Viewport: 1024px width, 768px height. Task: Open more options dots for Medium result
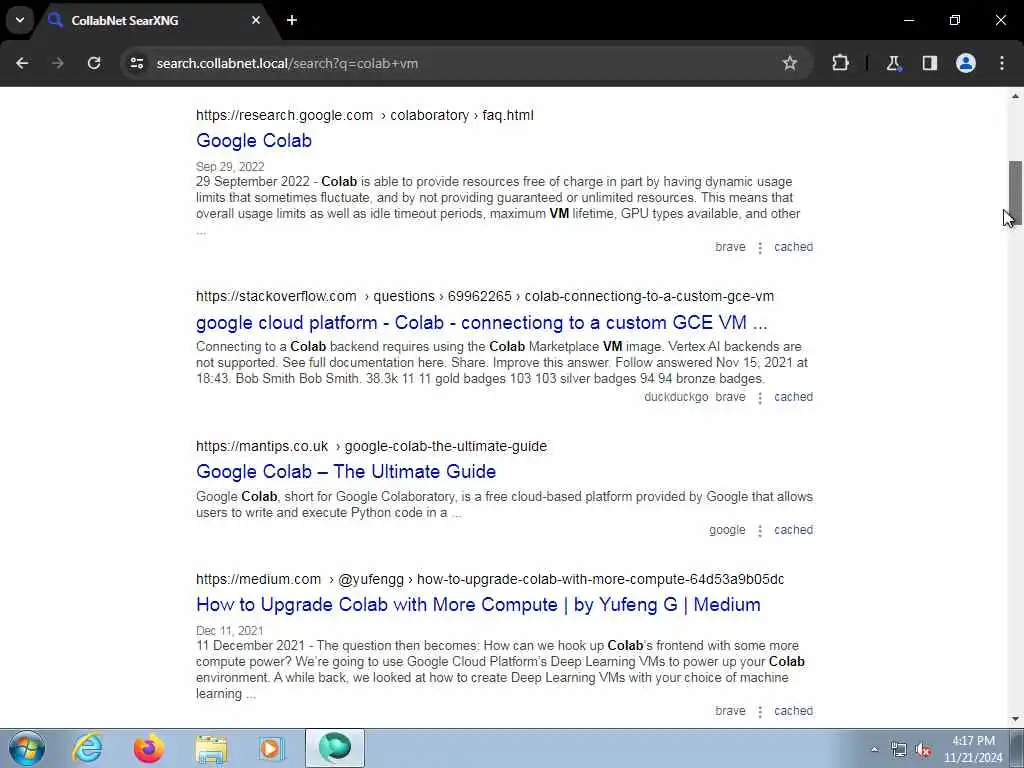760,711
